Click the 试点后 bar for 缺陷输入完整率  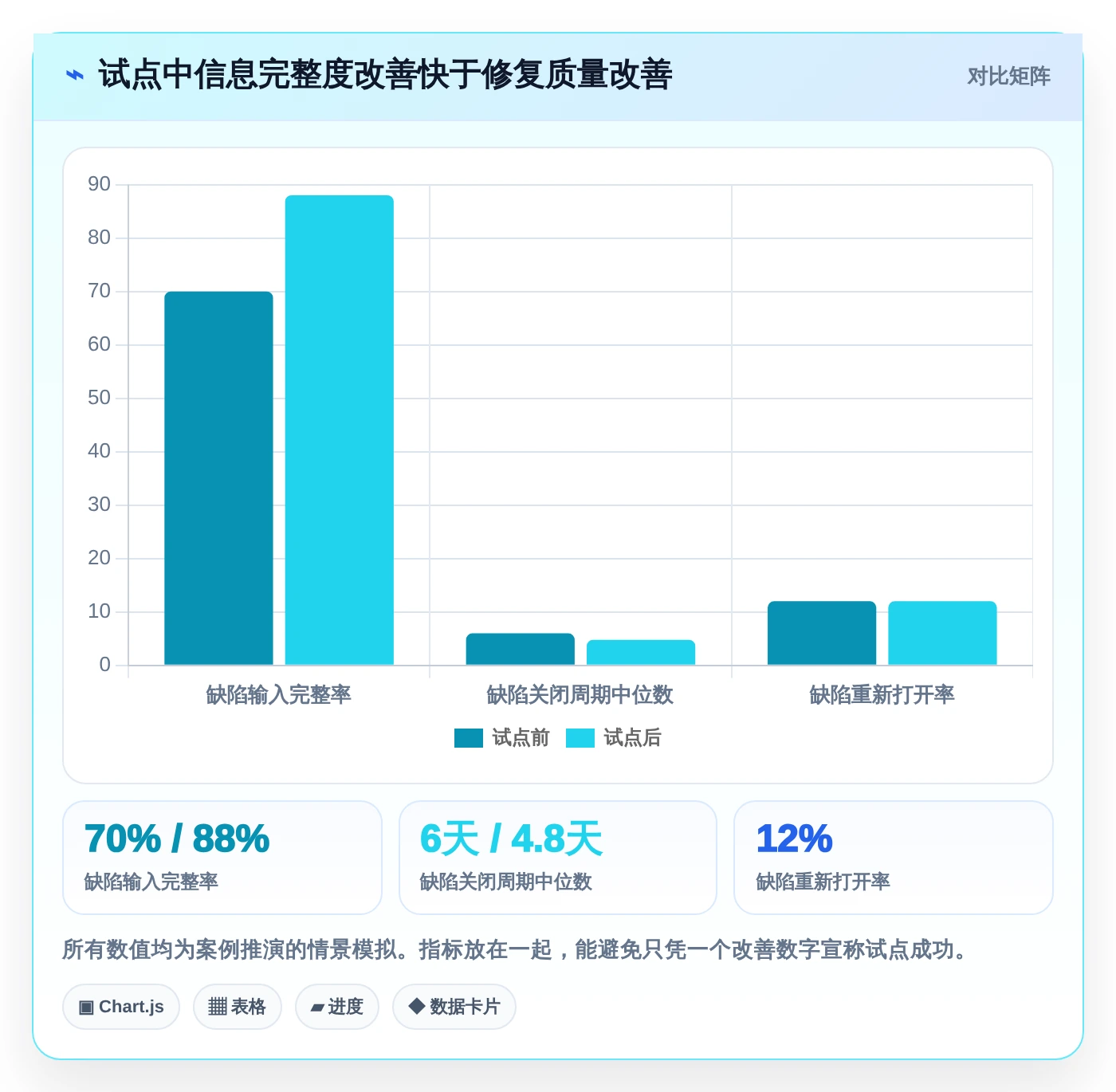pos(340,430)
